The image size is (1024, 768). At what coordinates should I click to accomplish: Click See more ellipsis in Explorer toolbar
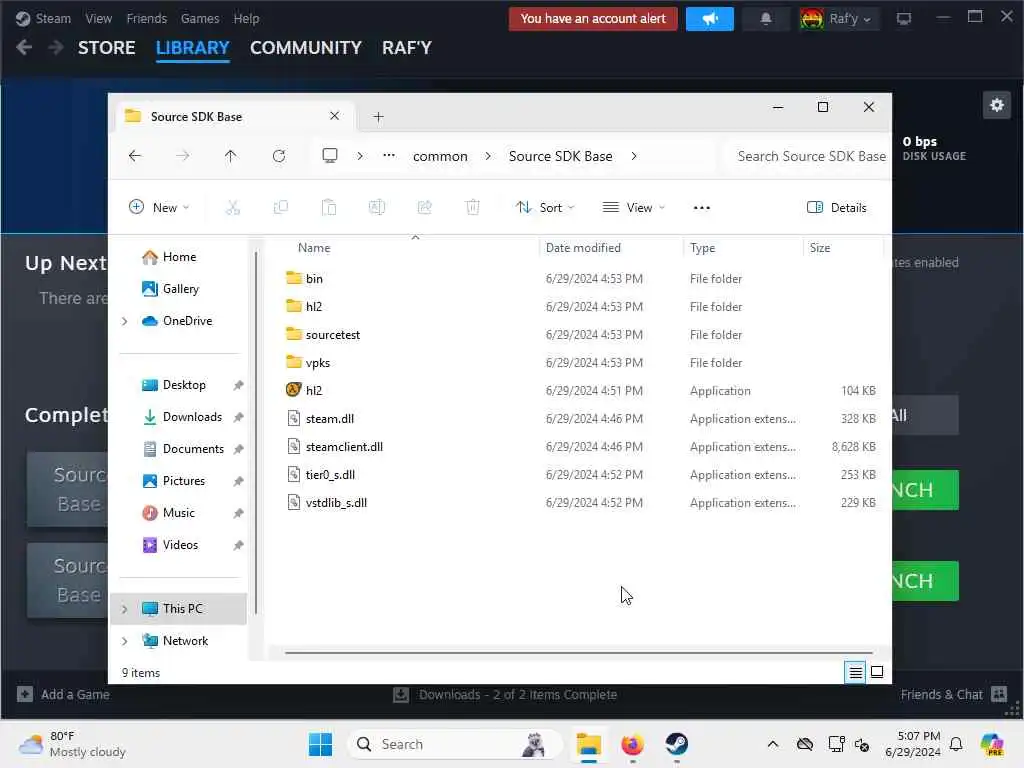pyautogui.click(x=701, y=208)
